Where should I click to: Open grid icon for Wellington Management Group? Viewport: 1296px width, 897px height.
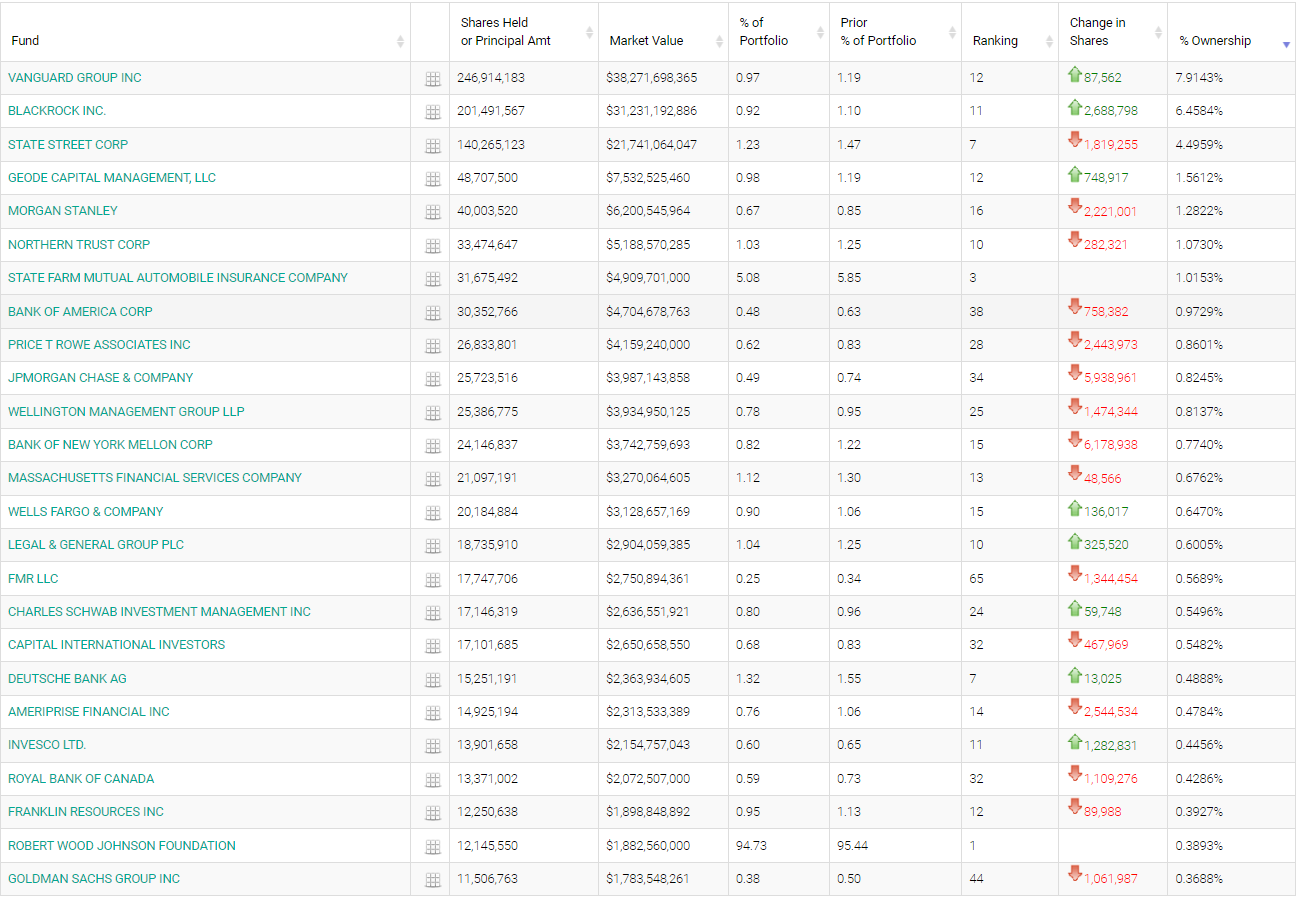(x=433, y=413)
